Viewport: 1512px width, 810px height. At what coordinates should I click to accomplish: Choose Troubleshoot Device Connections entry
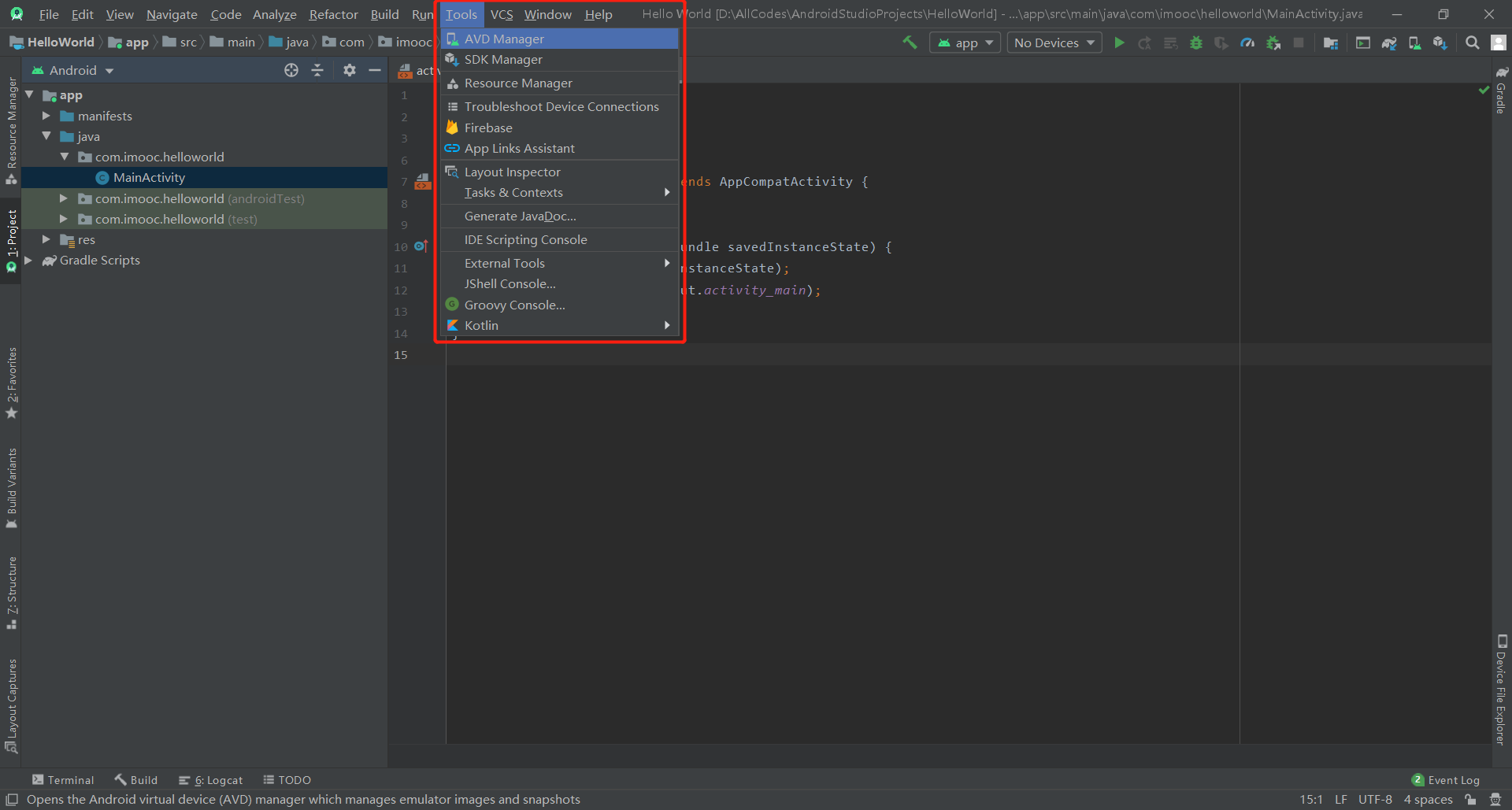(559, 106)
